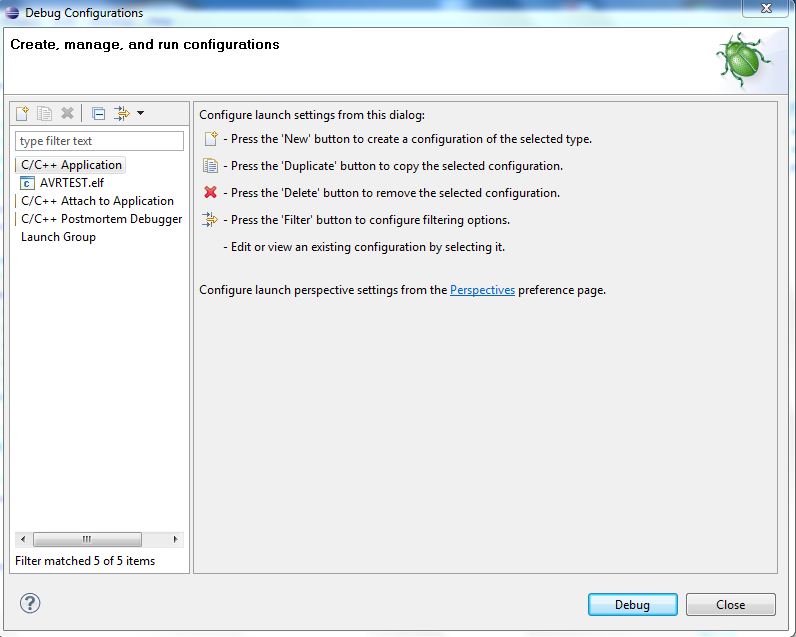Select the AVRTEST.elf configuration

click(x=72, y=183)
